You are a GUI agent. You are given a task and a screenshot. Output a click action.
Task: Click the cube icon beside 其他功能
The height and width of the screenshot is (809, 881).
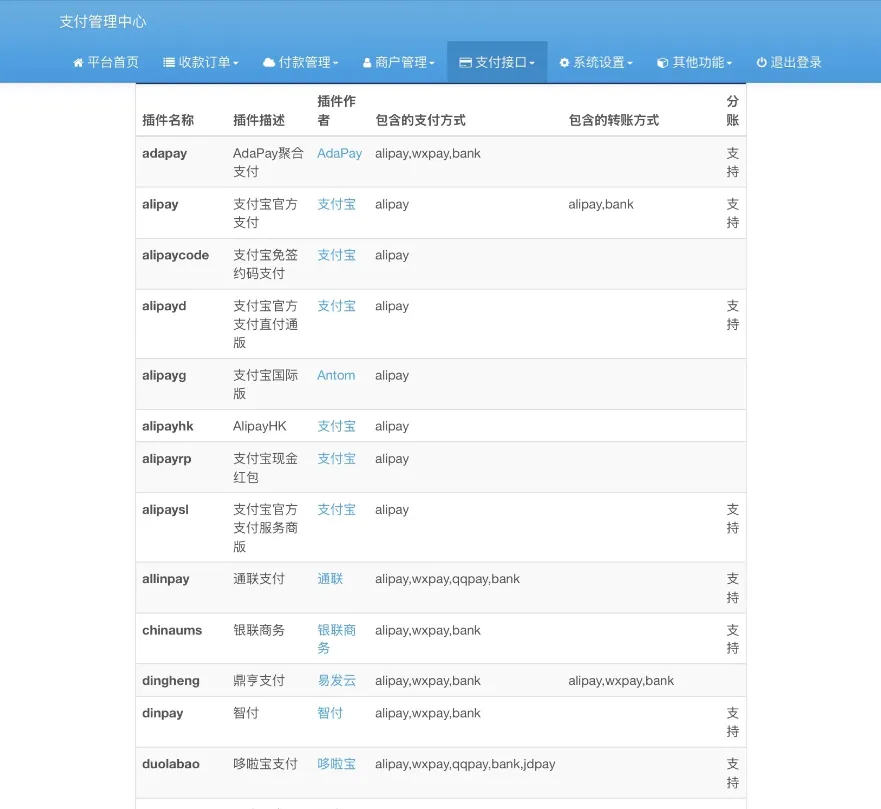(663, 62)
